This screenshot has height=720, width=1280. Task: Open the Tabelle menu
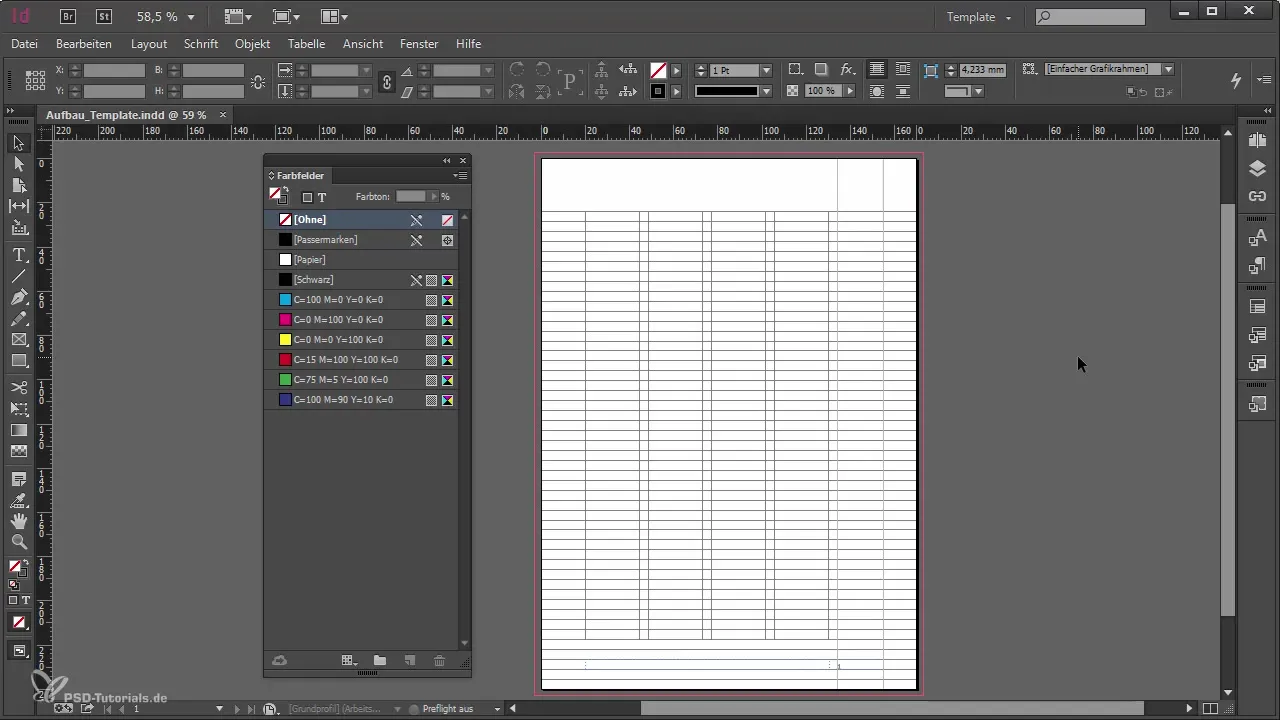tap(306, 44)
